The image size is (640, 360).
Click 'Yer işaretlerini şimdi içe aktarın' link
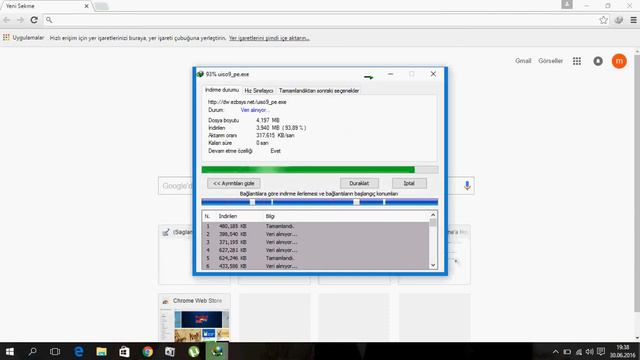coord(269,38)
